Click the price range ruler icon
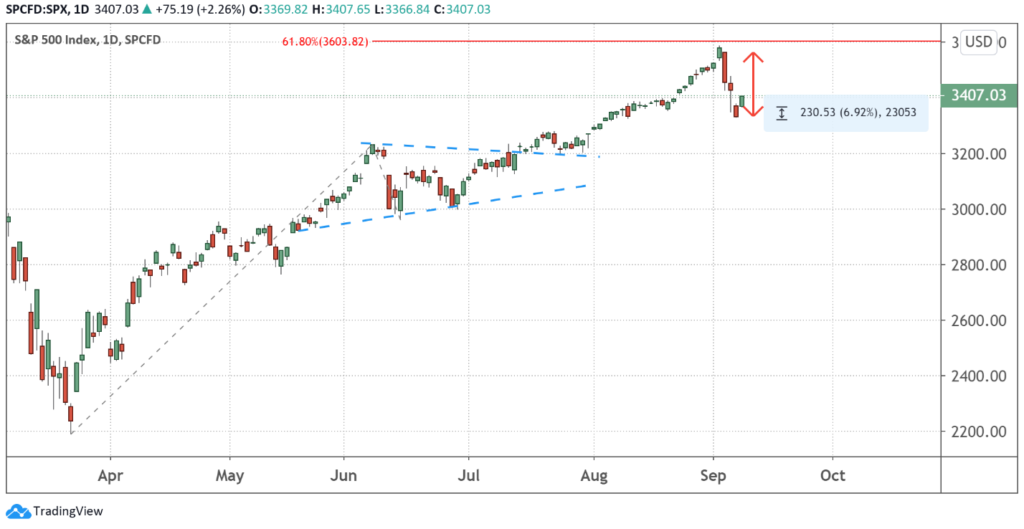Viewport: 1024px width, 529px height. [781, 114]
